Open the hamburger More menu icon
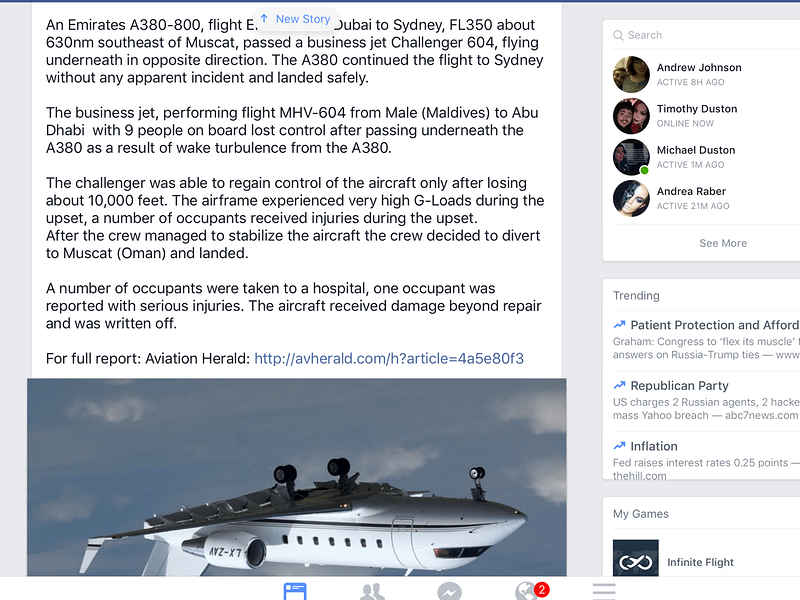Viewport: 800px width, 600px height. point(604,592)
